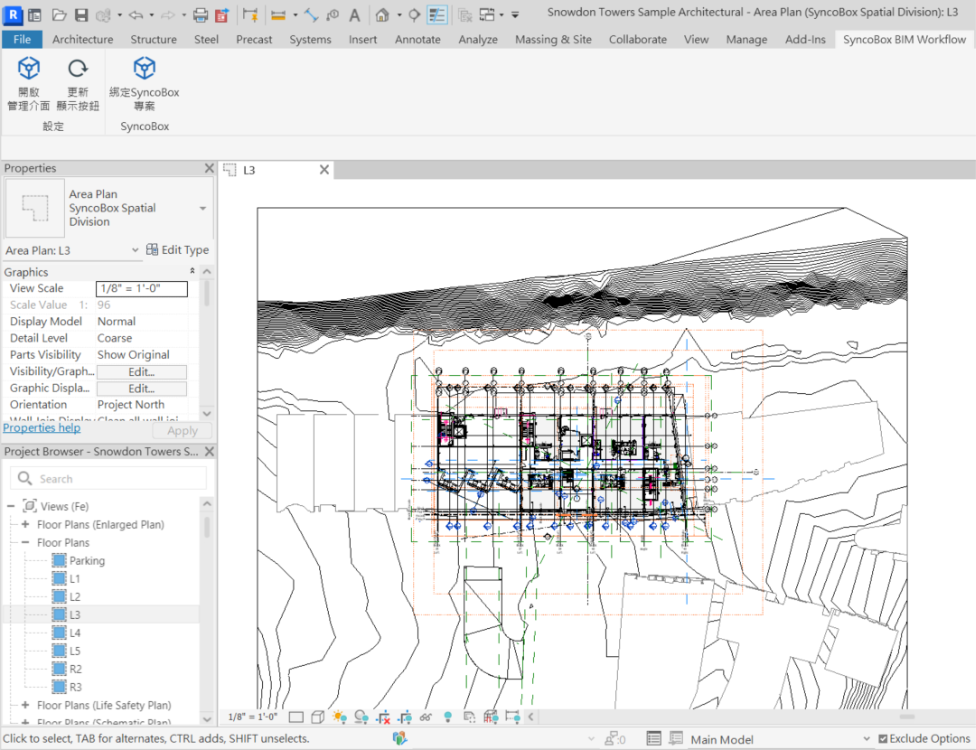Close the Properties palette
Viewport: 976px width, 750px height.
(209, 168)
